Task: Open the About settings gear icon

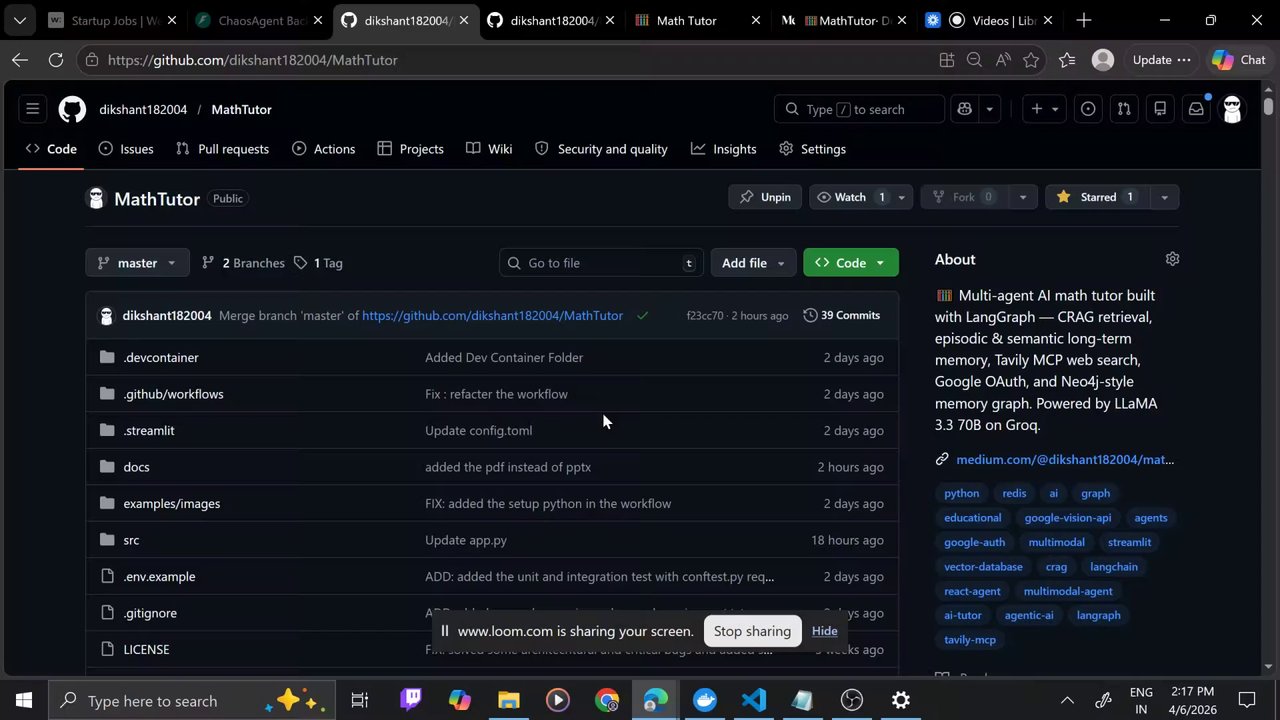Action: click(1172, 259)
